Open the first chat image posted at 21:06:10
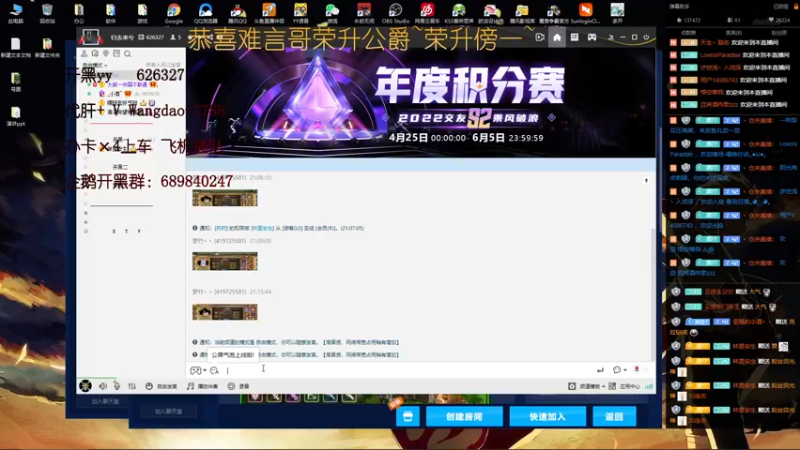 pyautogui.click(x=224, y=198)
